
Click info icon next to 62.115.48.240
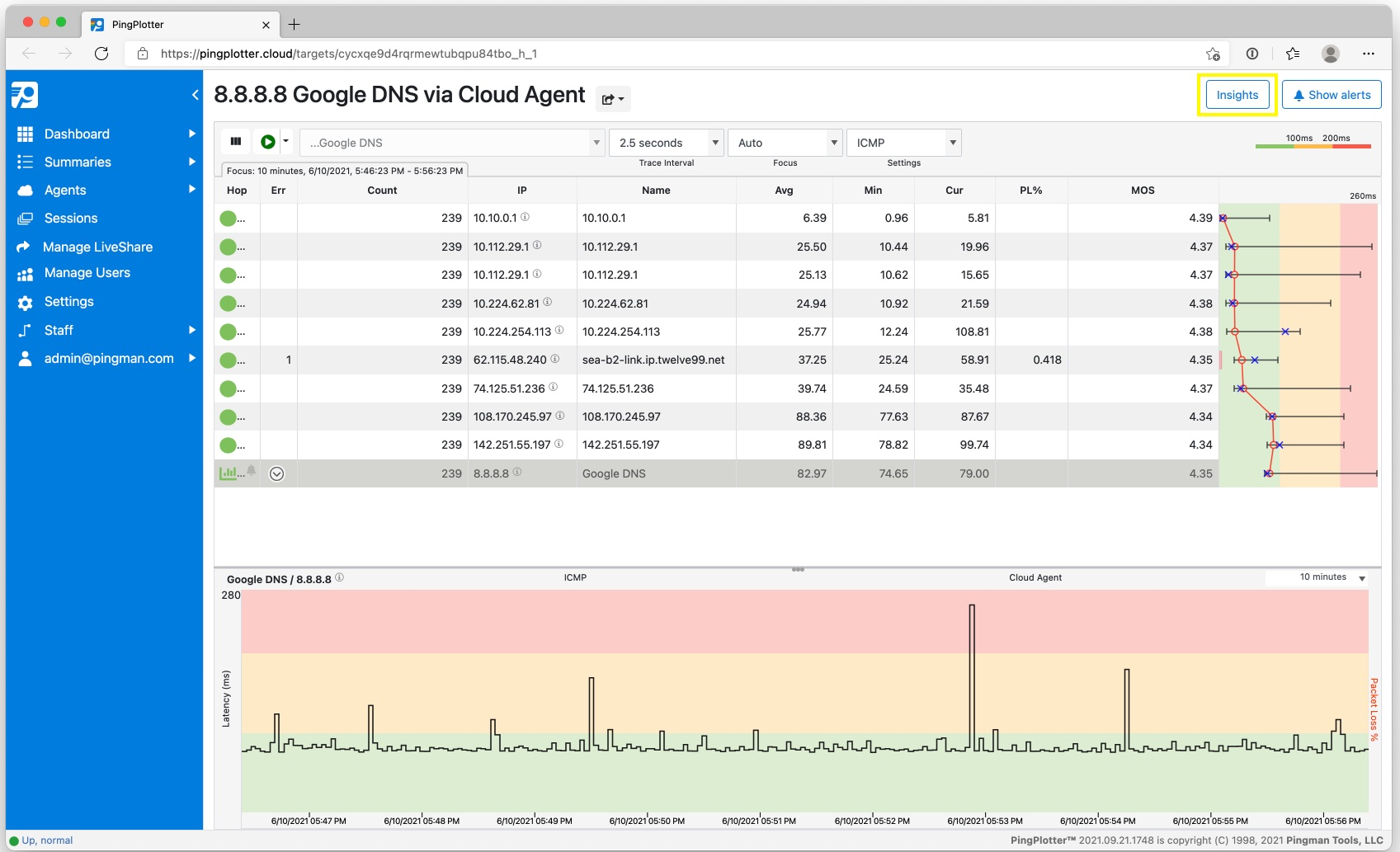pyautogui.click(x=554, y=359)
